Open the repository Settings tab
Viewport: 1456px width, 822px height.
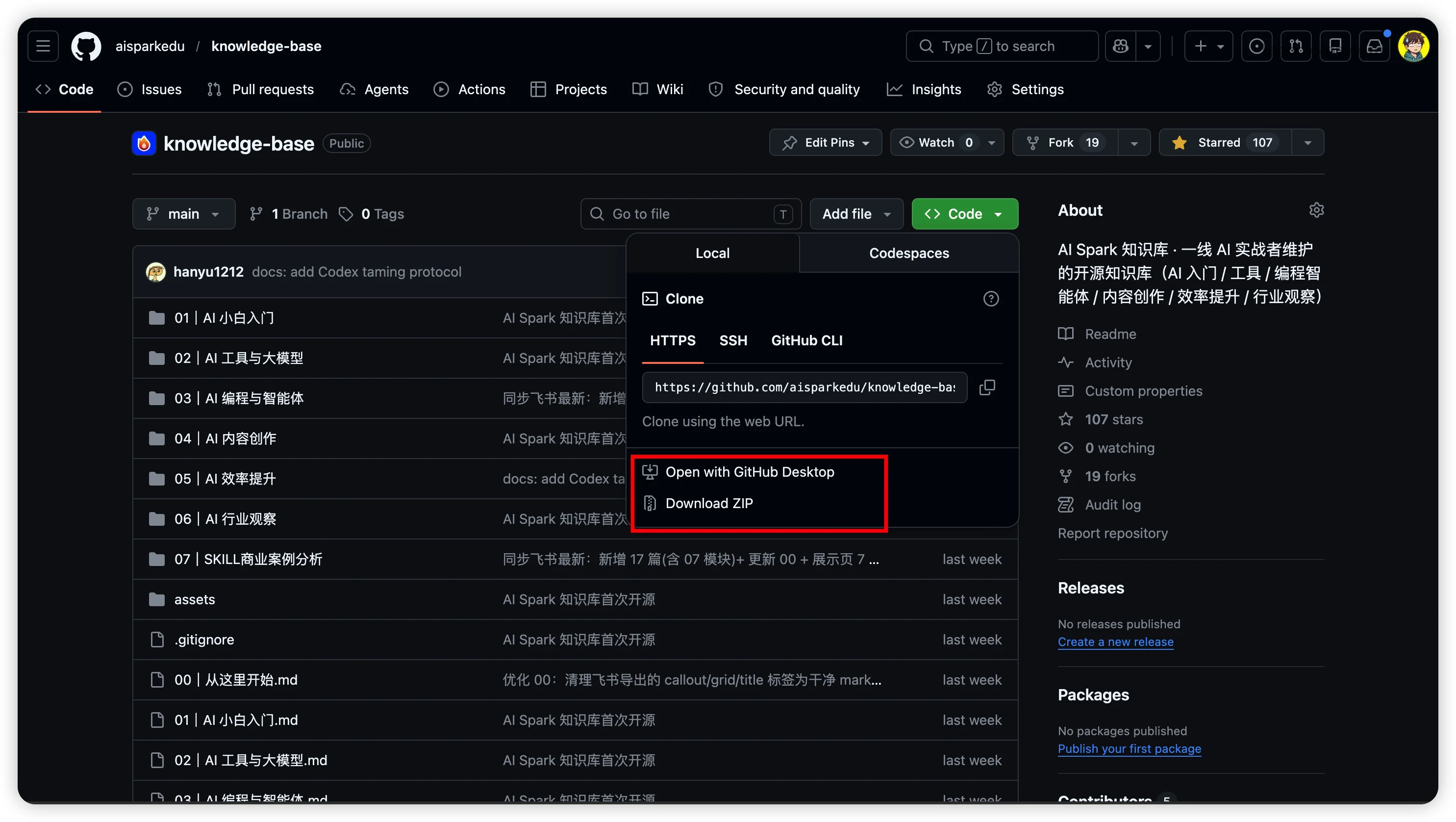tap(1025, 89)
